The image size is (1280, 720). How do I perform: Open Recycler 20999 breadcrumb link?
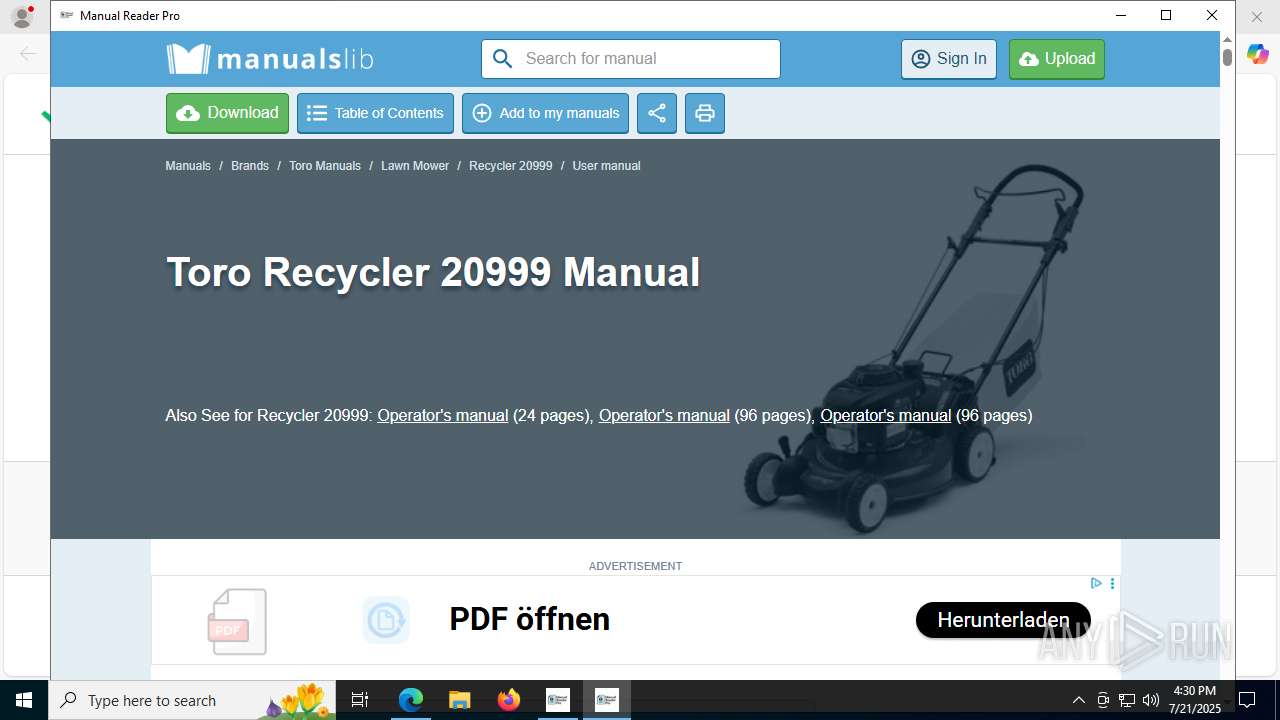511,166
